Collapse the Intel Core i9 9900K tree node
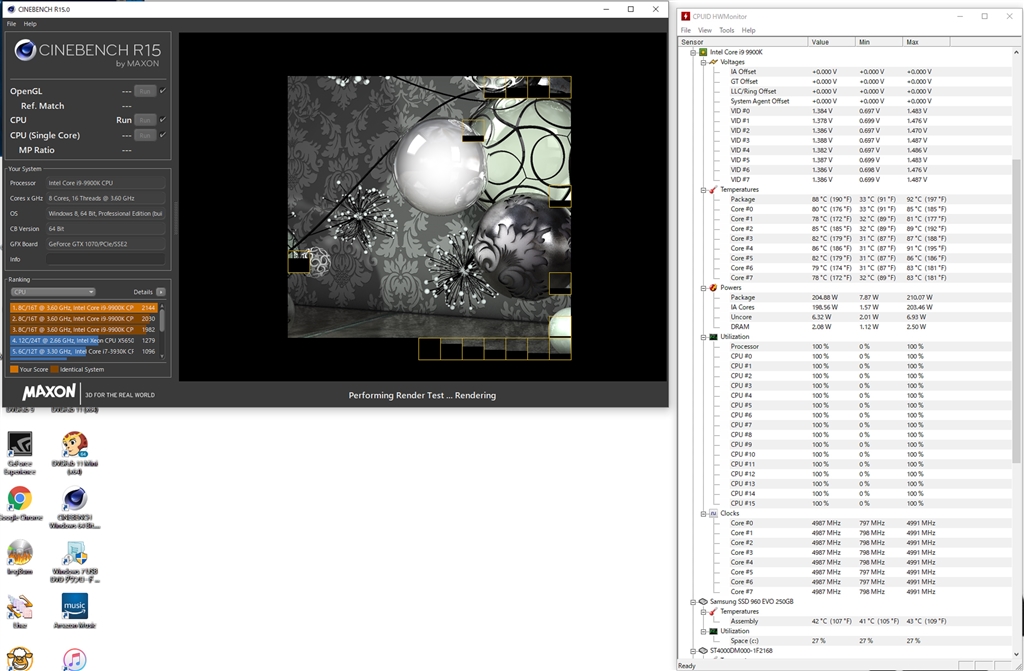This screenshot has height=671, width=1024. click(693, 52)
